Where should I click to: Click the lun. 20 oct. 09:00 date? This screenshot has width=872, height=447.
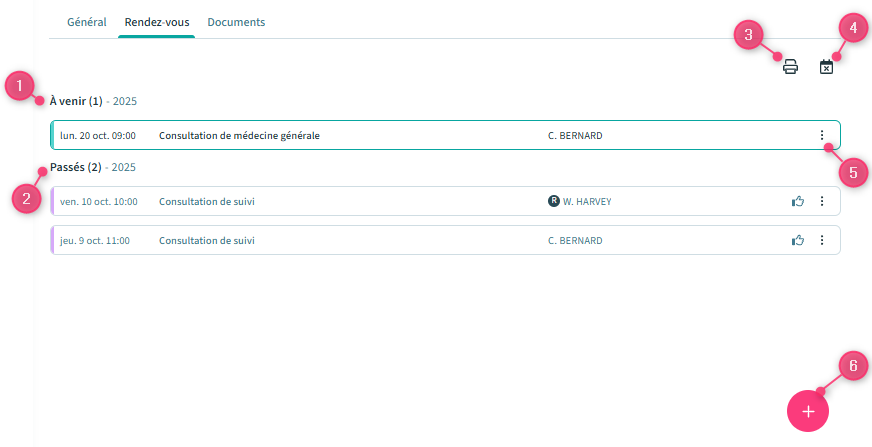(98, 135)
